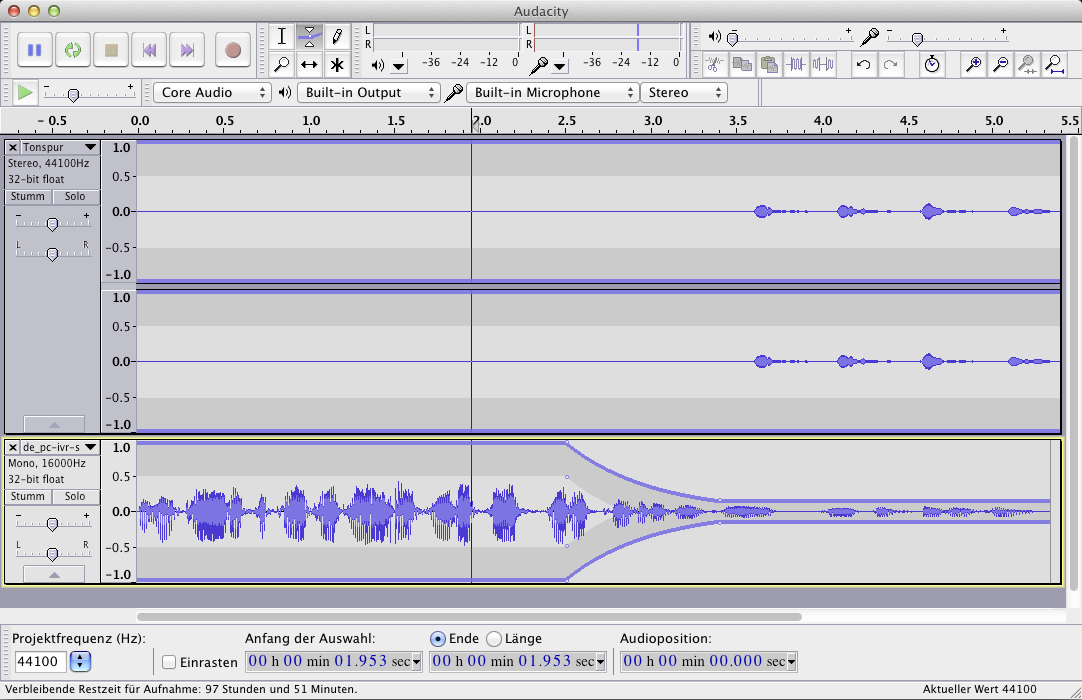Skip to start of project

coord(149,50)
